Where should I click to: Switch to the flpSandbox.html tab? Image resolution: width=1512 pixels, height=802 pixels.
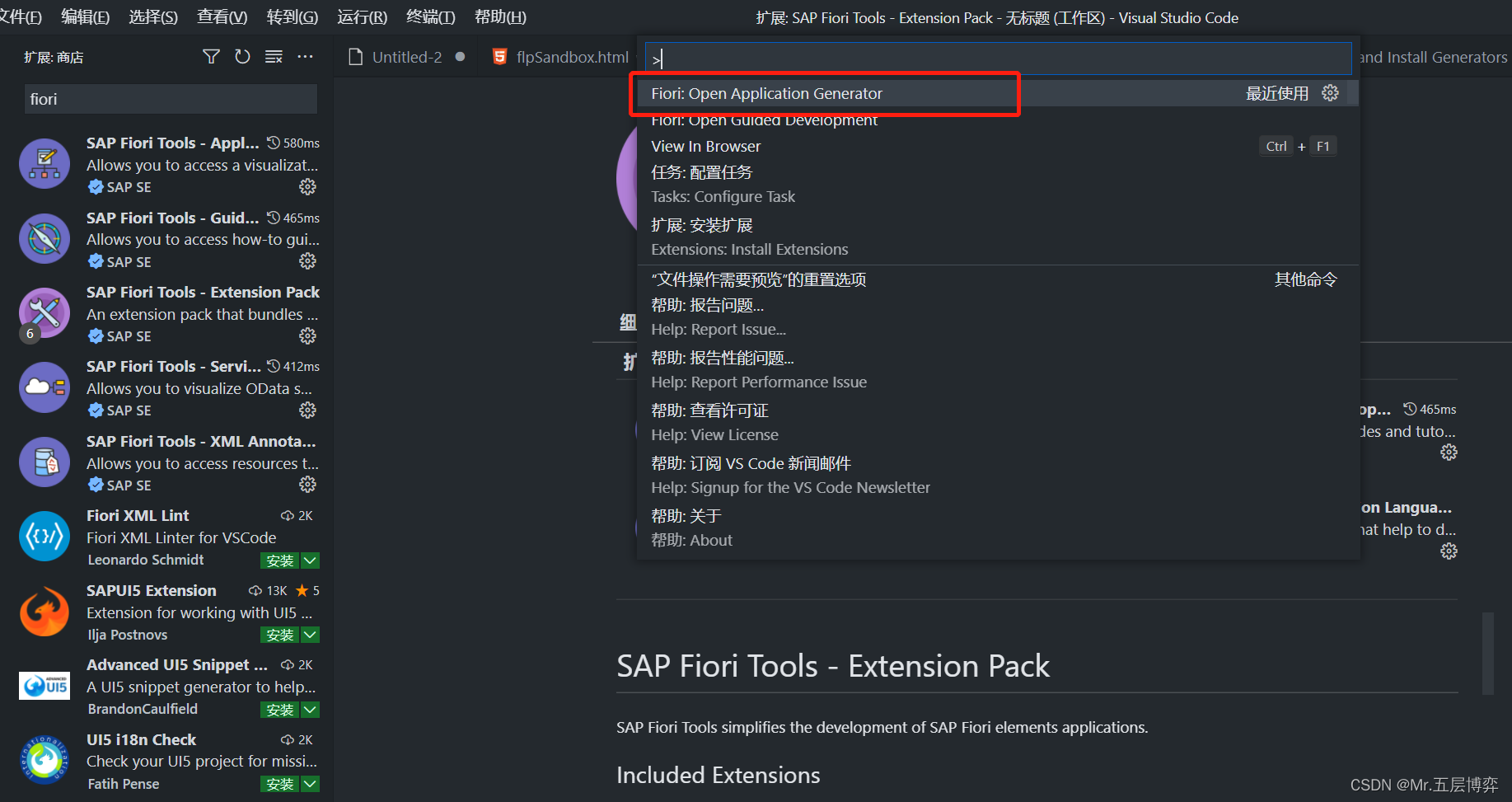coord(572,57)
